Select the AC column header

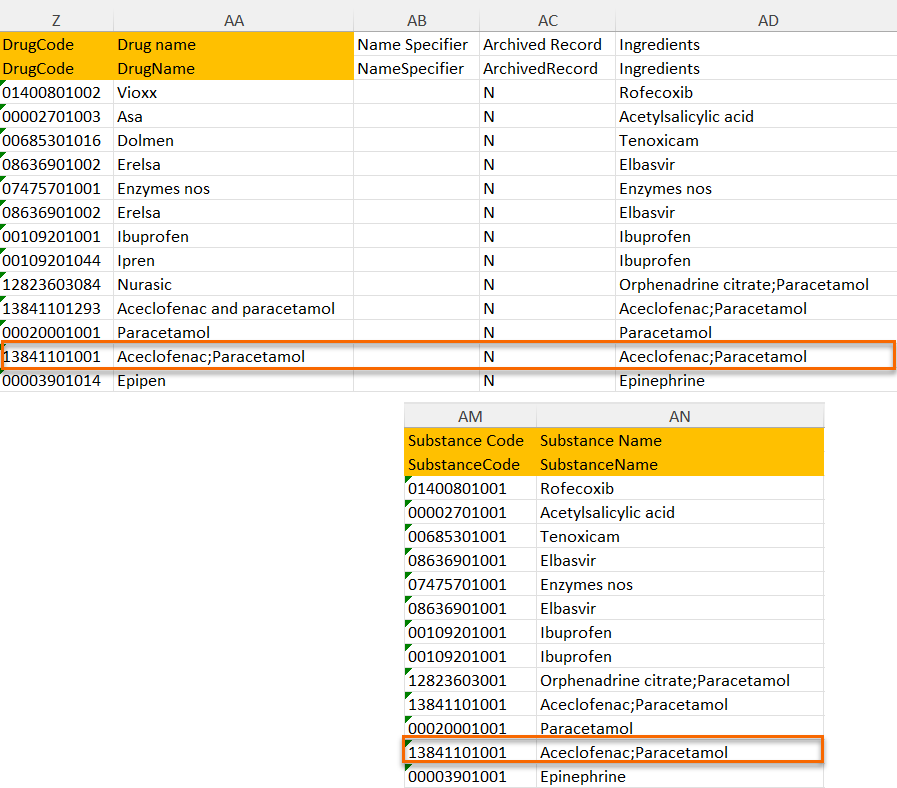point(547,20)
